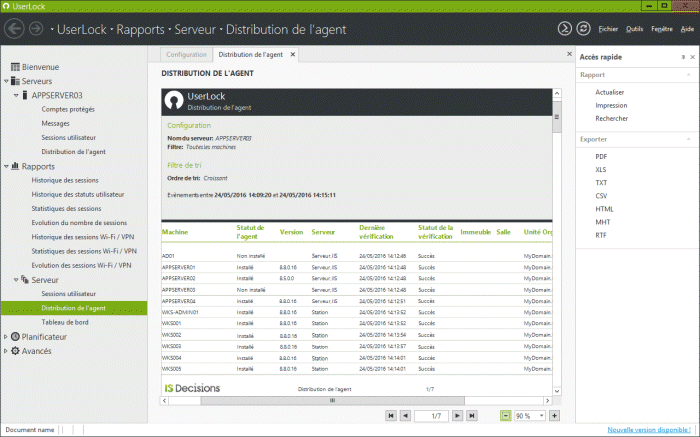Click the Bienvenue grid icon

click(15, 67)
